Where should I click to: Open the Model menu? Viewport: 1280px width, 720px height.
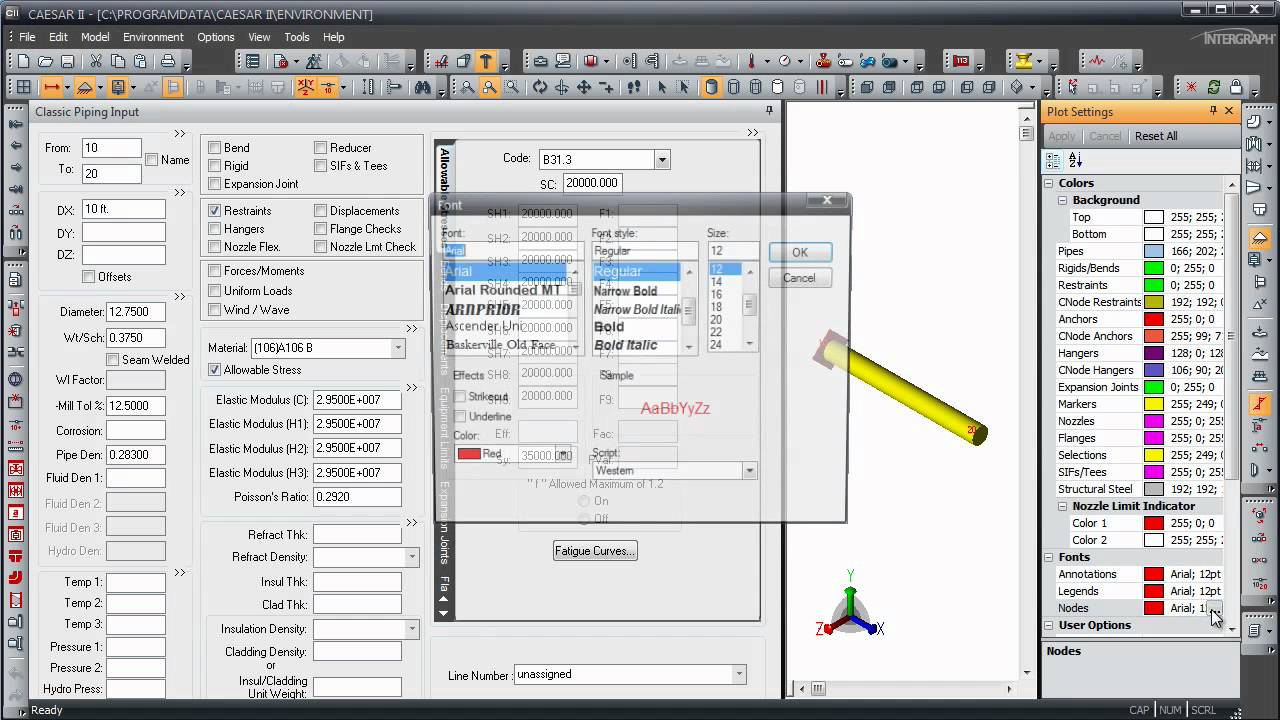pos(95,37)
